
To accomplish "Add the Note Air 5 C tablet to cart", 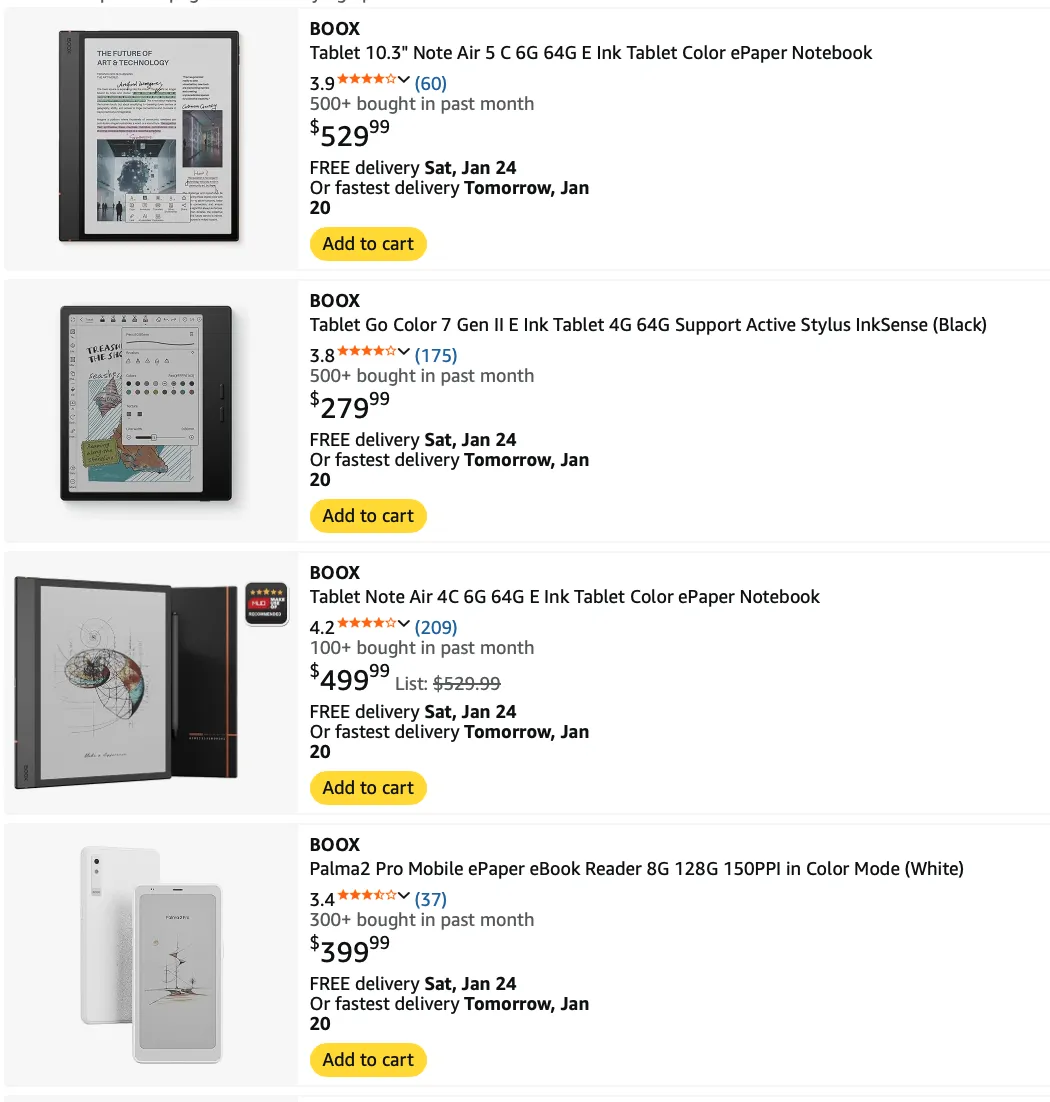I will point(368,244).
